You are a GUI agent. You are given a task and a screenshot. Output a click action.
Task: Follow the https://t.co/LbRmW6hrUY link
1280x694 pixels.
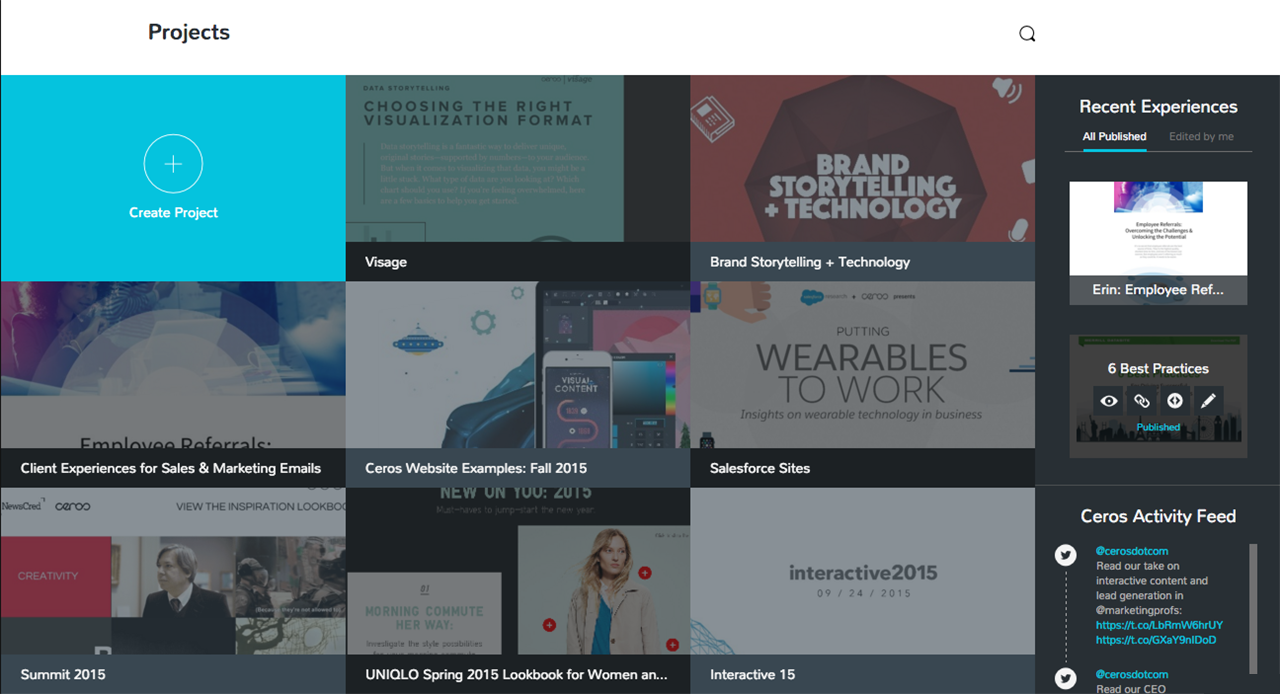pyautogui.click(x=1159, y=625)
